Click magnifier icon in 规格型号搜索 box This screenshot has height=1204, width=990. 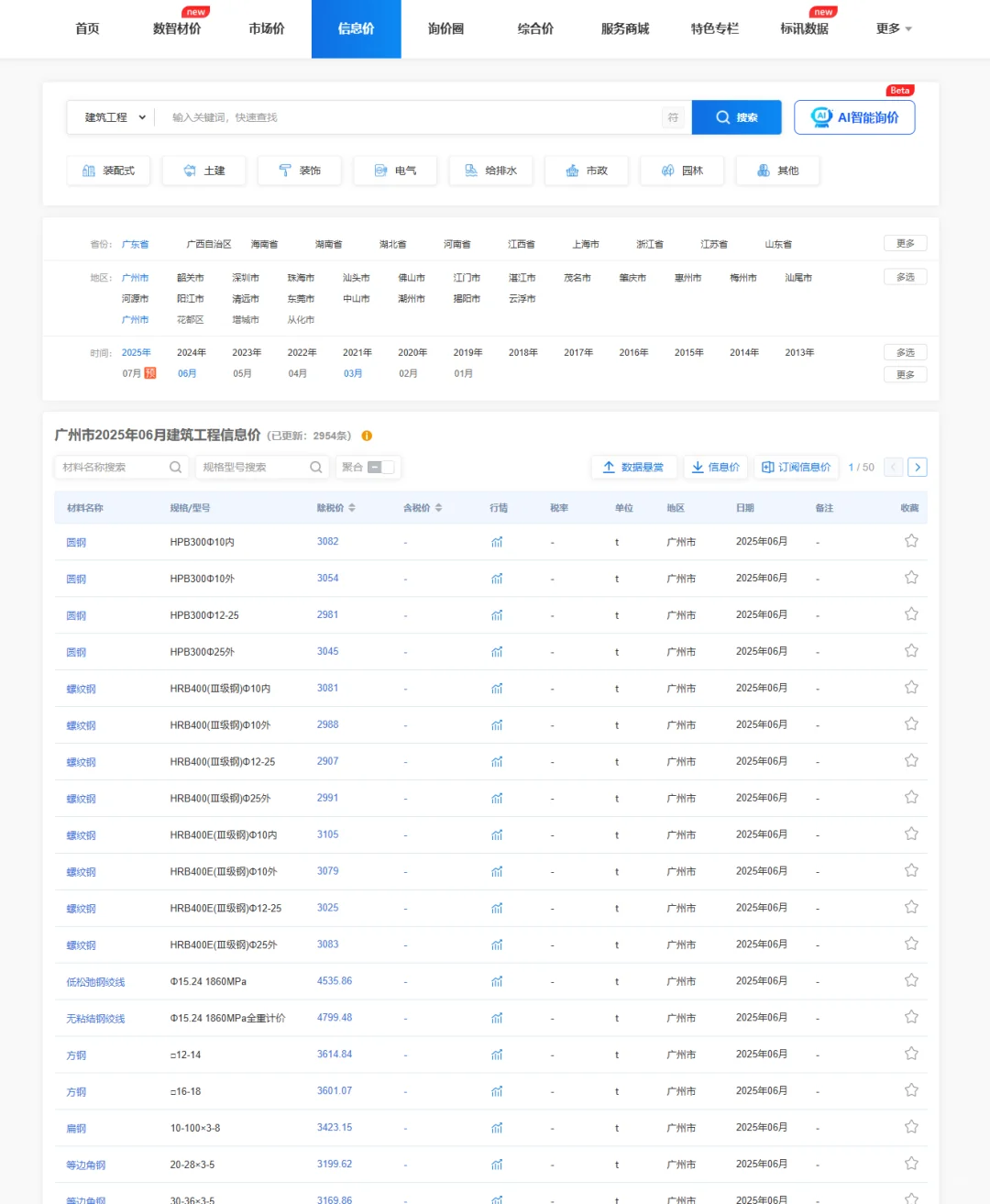[315, 467]
